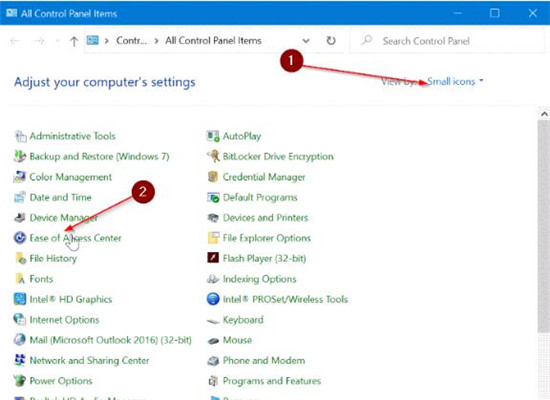Click the Mail (Microsoft Outlook 2016) icon
Viewport: 550px width, 400px height.
click(20, 340)
